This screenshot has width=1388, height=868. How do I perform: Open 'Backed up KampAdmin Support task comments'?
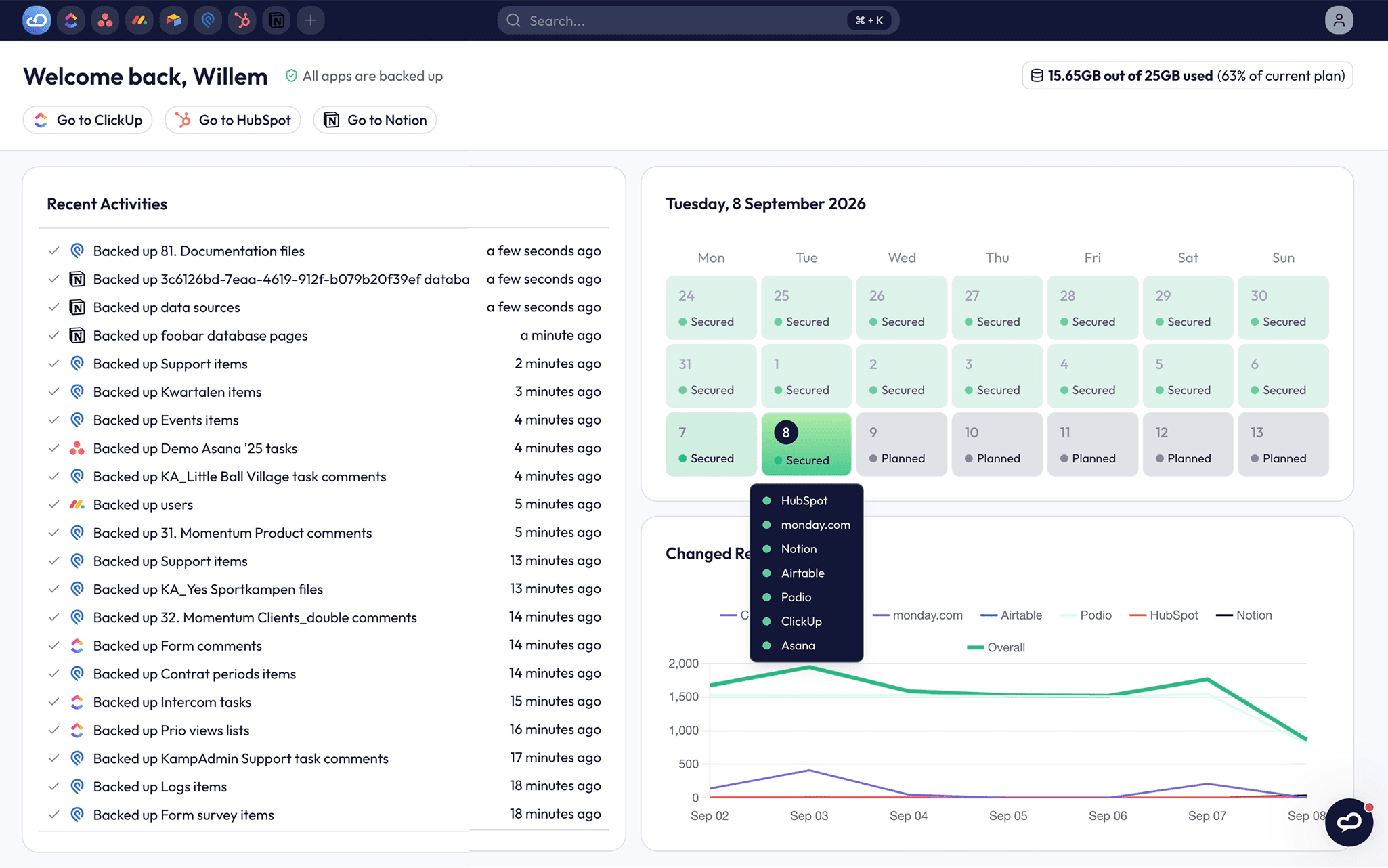point(240,759)
